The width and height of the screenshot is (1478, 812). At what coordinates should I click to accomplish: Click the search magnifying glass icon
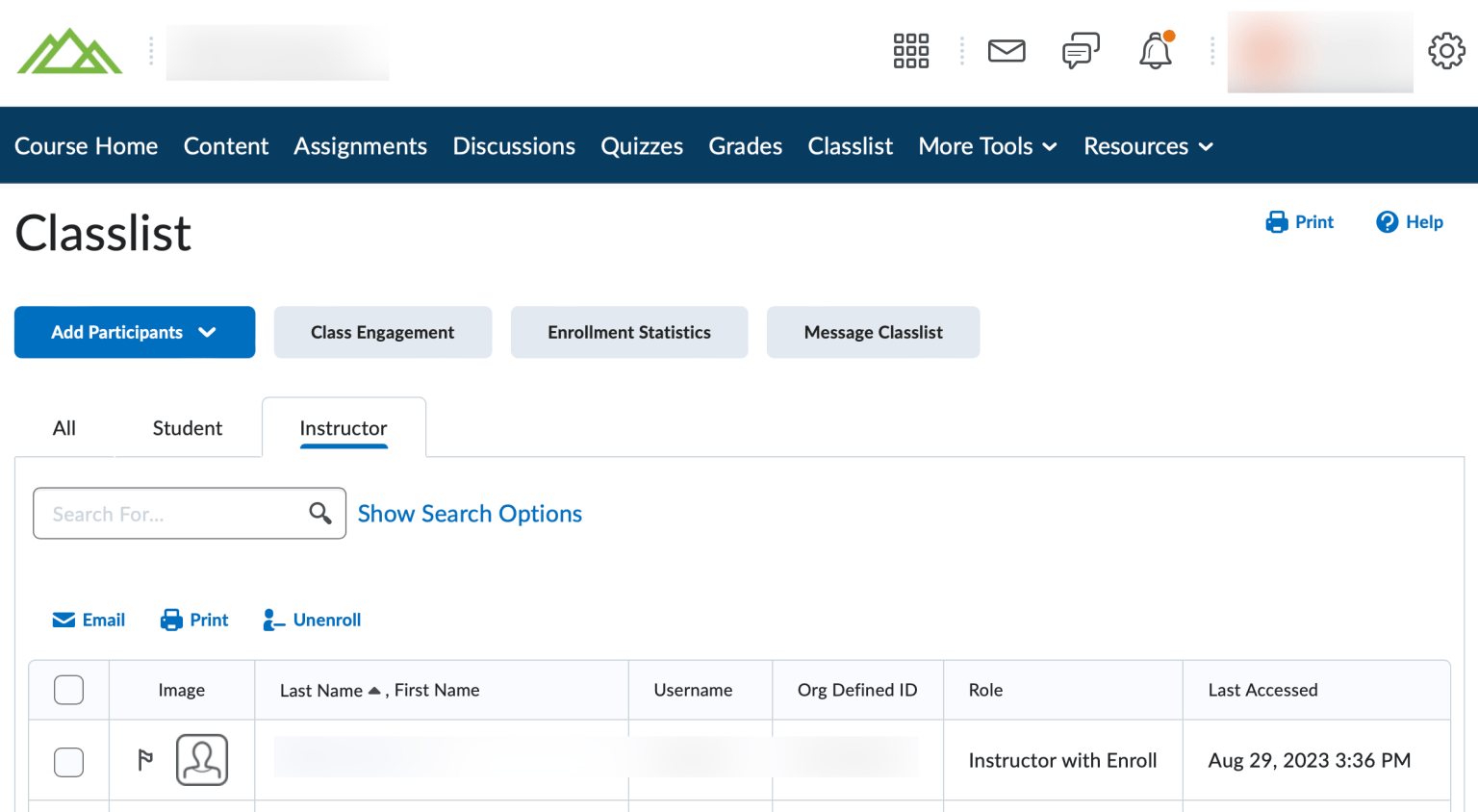(x=320, y=514)
